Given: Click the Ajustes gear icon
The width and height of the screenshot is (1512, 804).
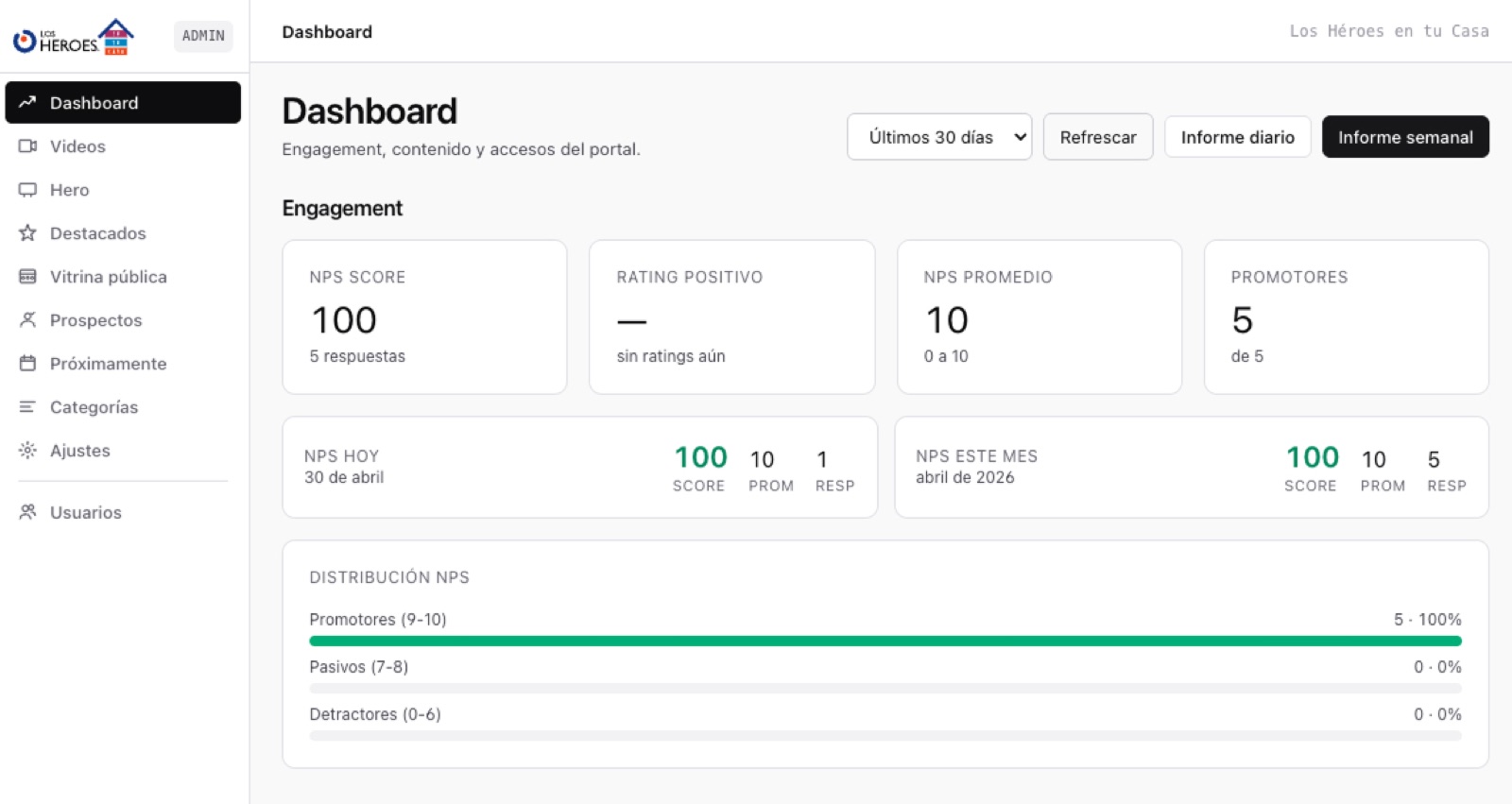Looking at the screenshot, I should pos(27,450).
